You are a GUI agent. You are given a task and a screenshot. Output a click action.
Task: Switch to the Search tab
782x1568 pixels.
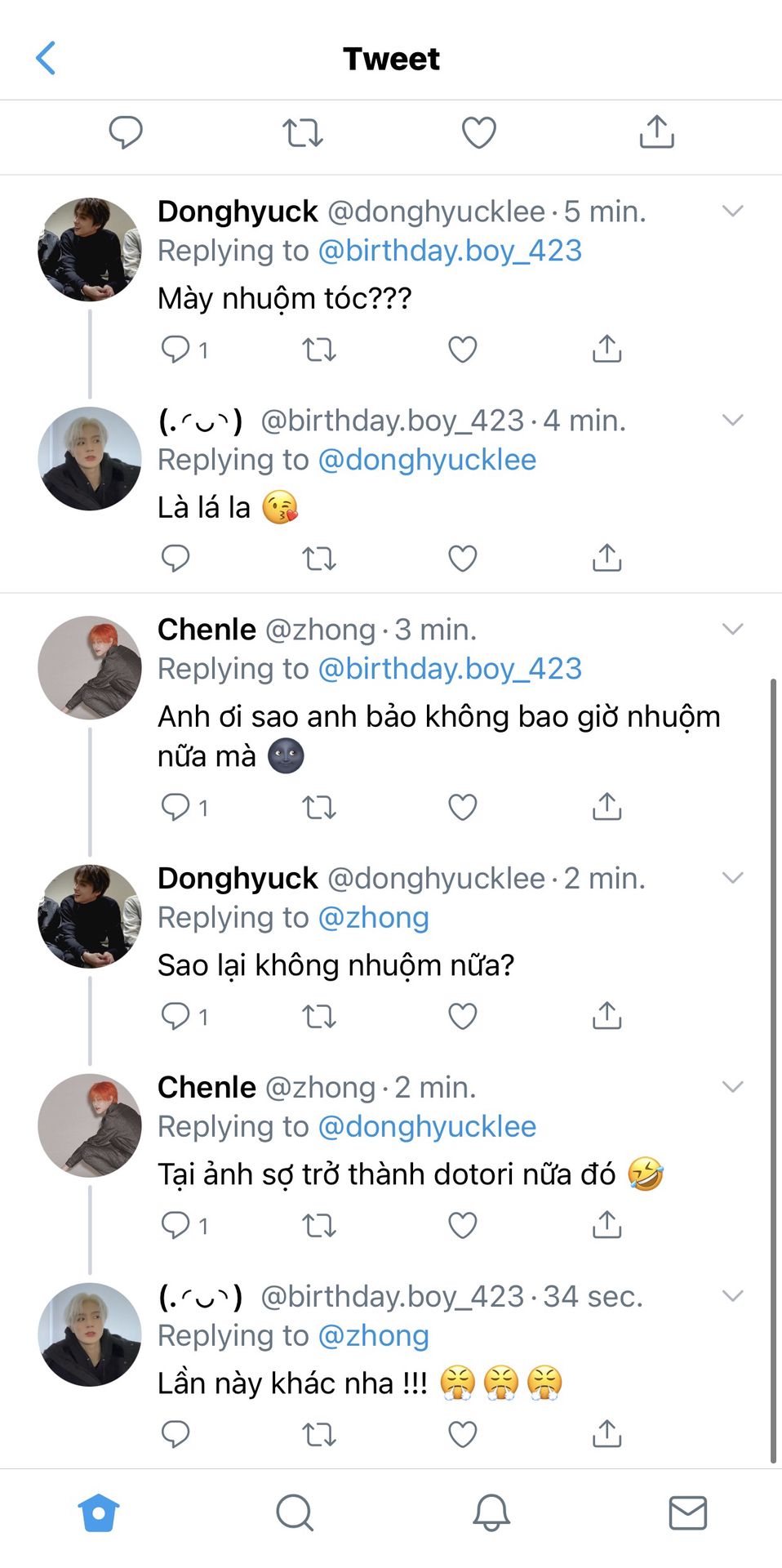pyautogui.click(x=295, y=1512)
